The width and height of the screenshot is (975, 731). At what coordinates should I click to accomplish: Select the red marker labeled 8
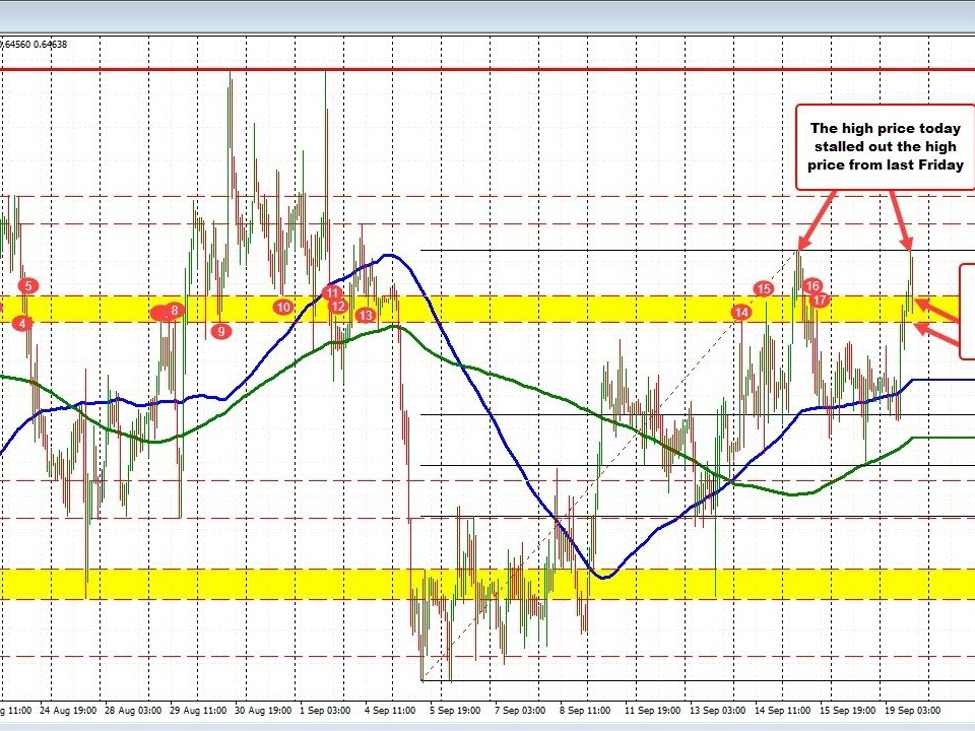pyautogui.click(x=175, y=310)
